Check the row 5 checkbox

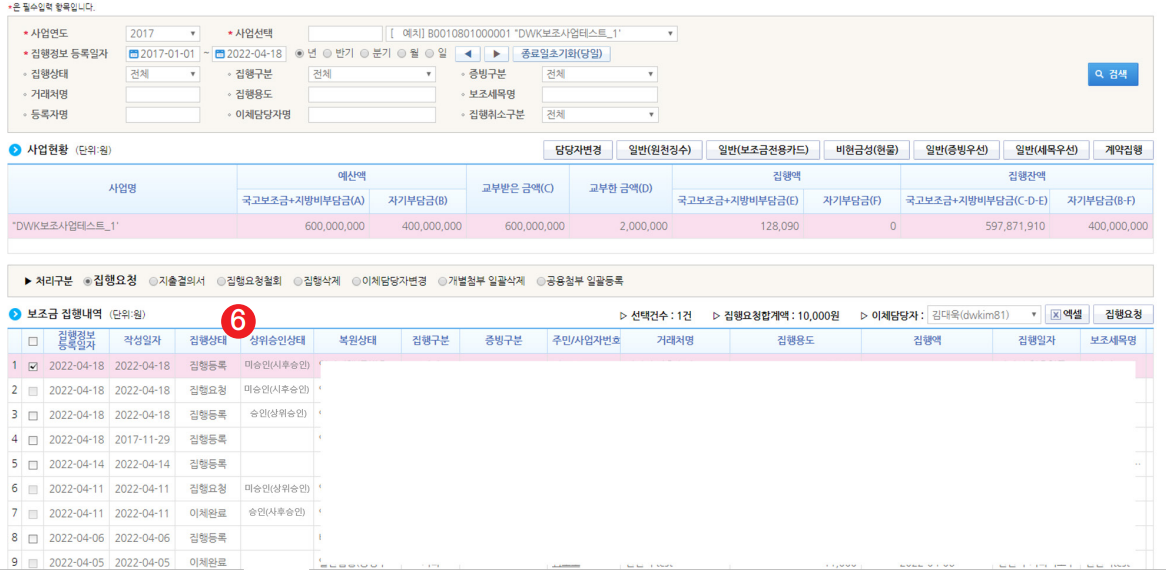(32, 464)
